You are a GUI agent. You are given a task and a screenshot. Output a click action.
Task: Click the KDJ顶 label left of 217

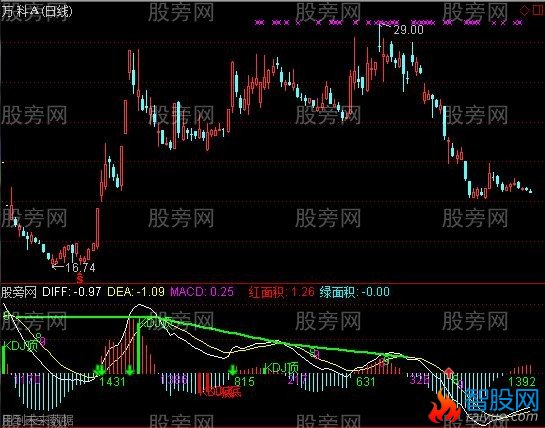282,368
